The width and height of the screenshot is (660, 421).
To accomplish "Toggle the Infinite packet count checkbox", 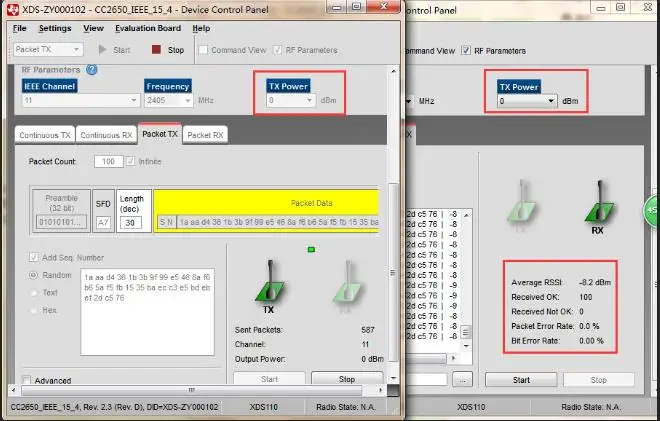I will coord(130,161).
